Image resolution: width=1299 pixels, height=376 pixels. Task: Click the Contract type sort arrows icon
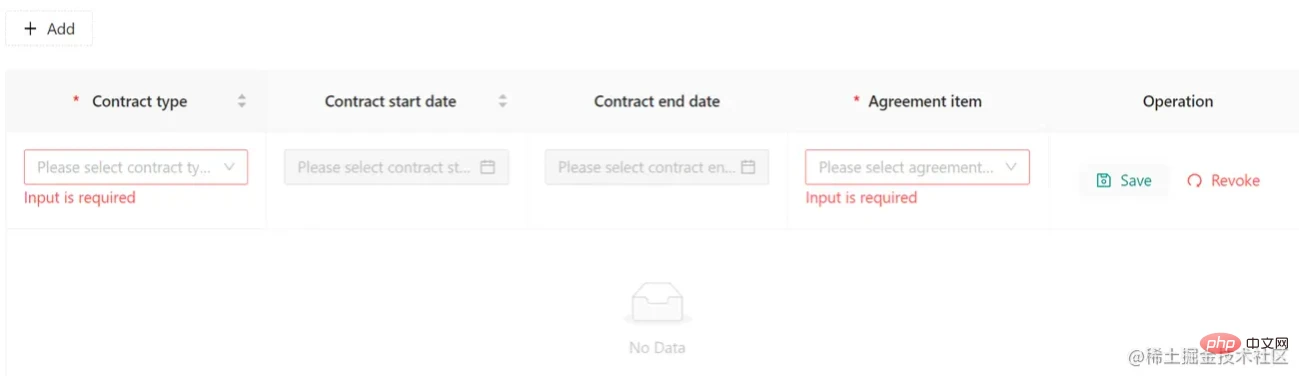click(241, 101)
